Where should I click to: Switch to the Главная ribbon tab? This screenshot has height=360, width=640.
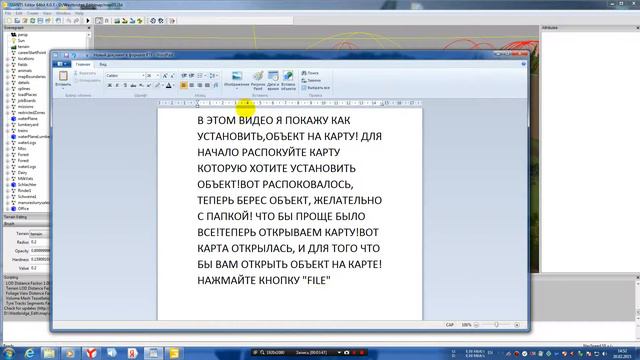[83, 64]
